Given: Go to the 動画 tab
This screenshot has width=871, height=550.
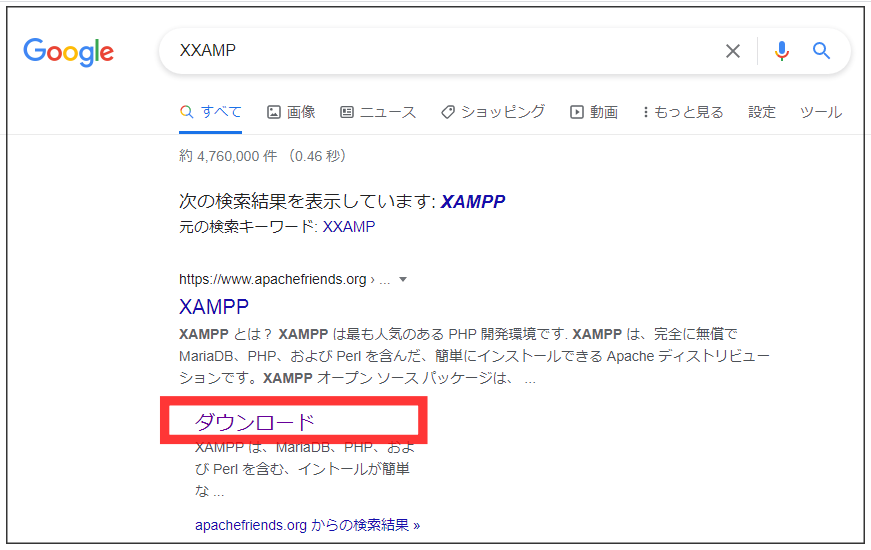Looking at the screenshot, I should pyautogui.click(x=594, y=112).
